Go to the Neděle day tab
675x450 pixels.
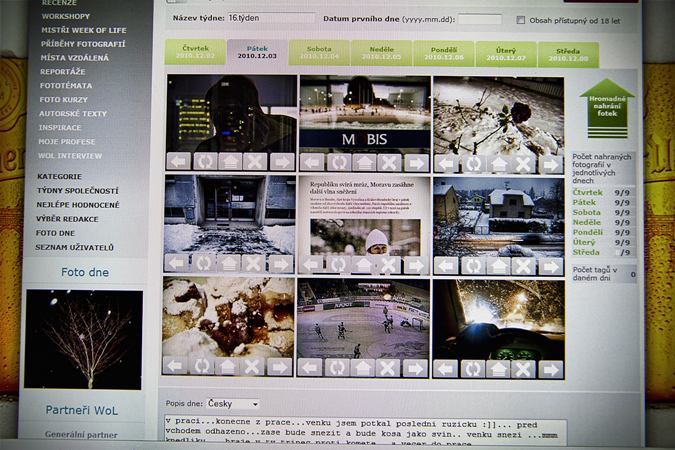(381, 53)
